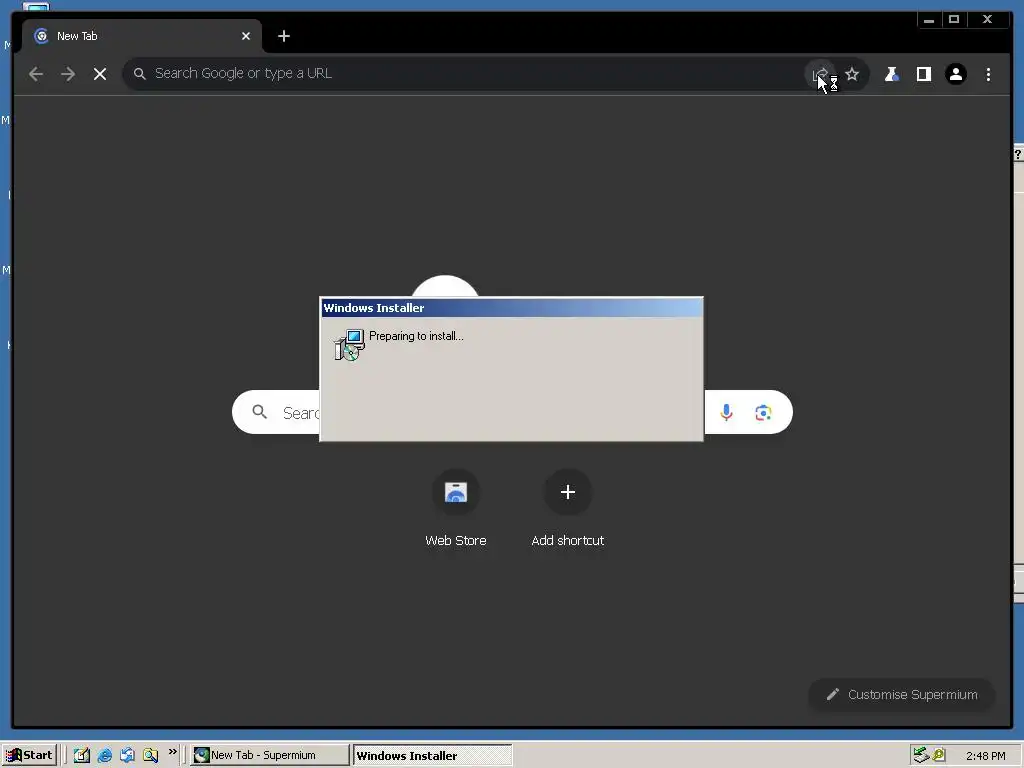Click the network system tray icon
The height and width of the screenshot is (768, 1024).
point(920,755)
